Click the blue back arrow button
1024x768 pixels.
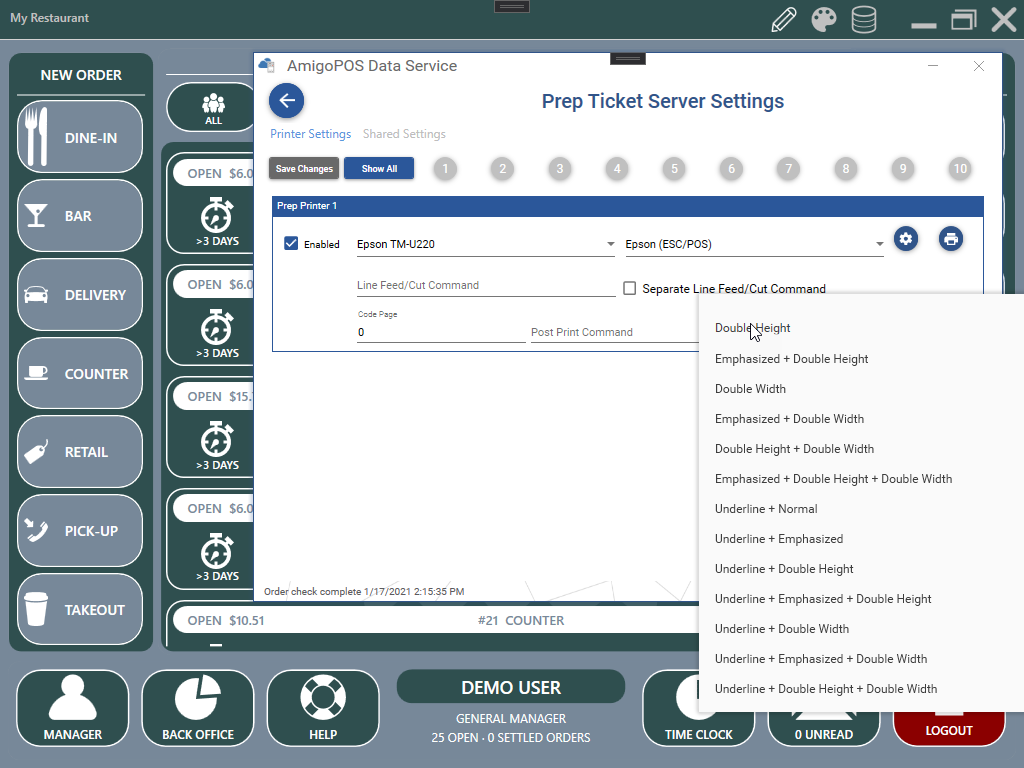click(287, 101)
